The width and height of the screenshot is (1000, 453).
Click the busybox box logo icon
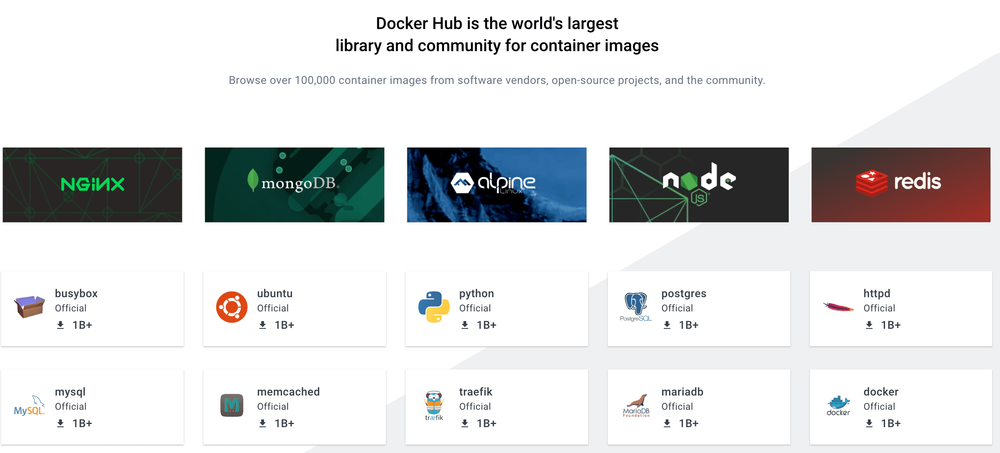pos(29,307)
